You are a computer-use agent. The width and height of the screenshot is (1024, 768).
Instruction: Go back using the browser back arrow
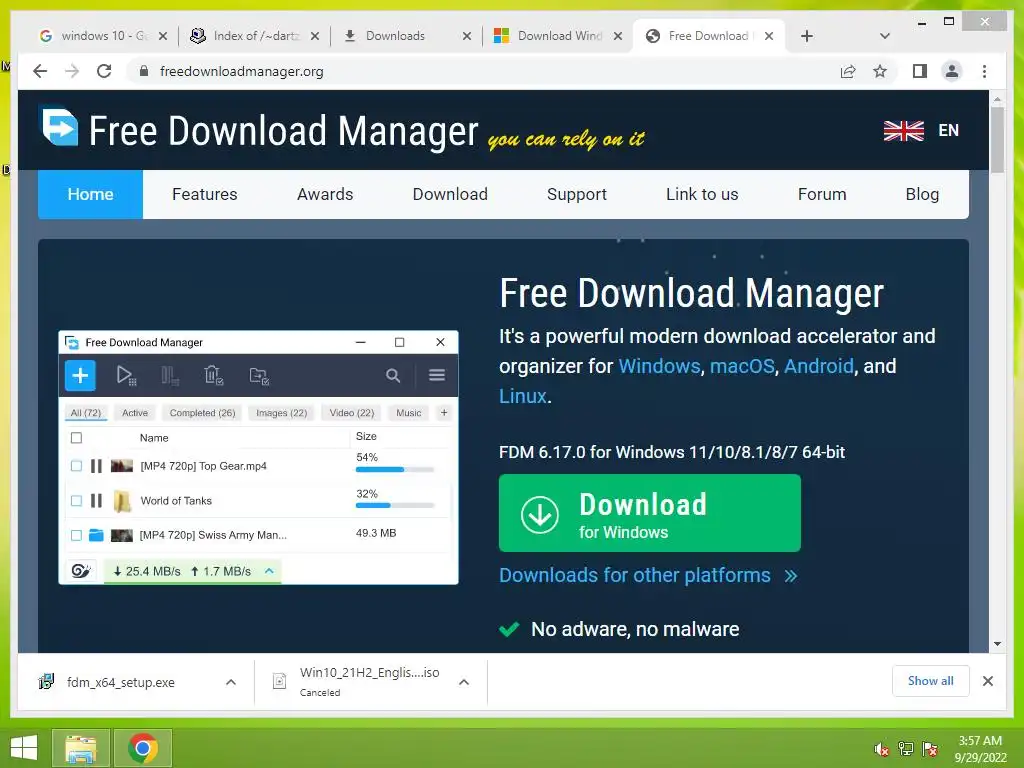pyautogui.click(x=40, y=71)
